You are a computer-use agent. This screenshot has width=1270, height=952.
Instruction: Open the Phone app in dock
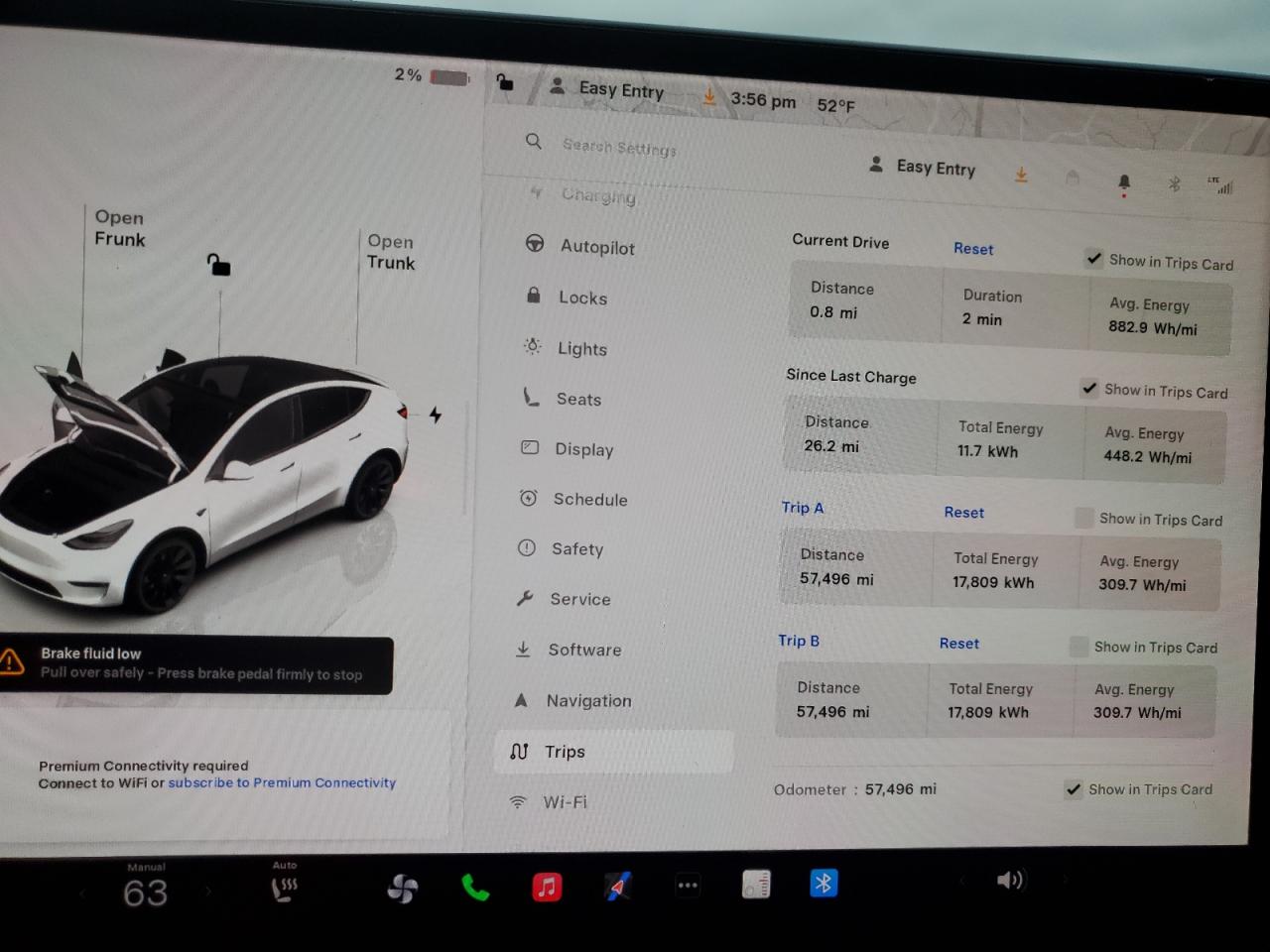click(x=475, y=887)
